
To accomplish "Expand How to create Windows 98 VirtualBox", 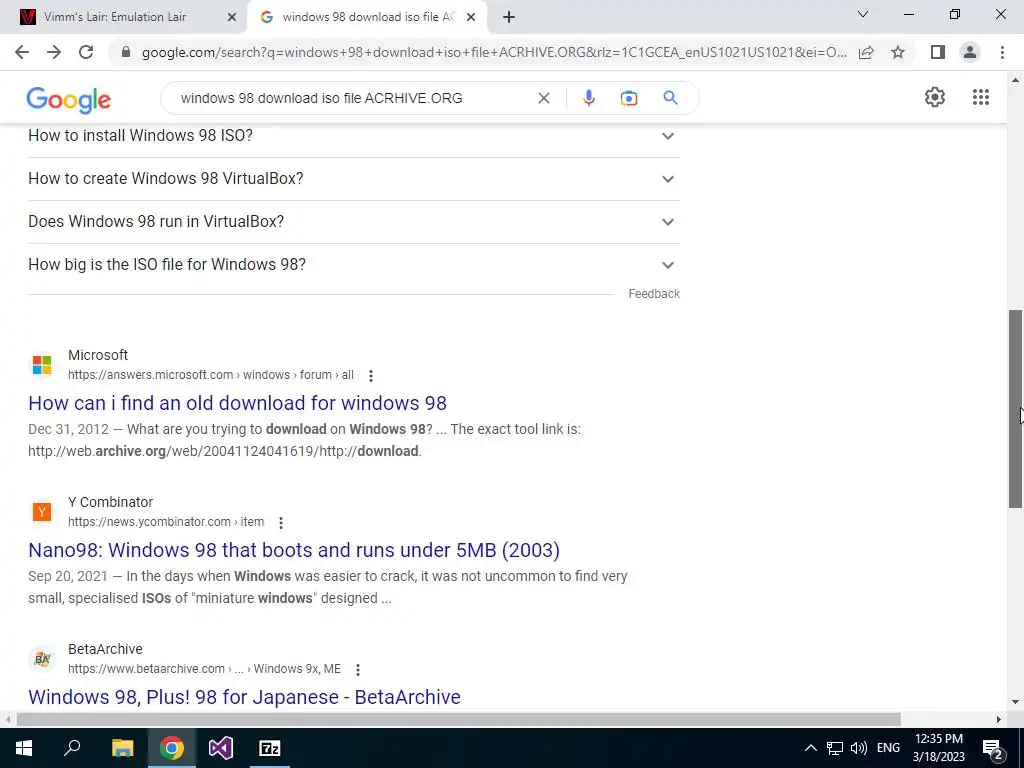I will 354,179.
